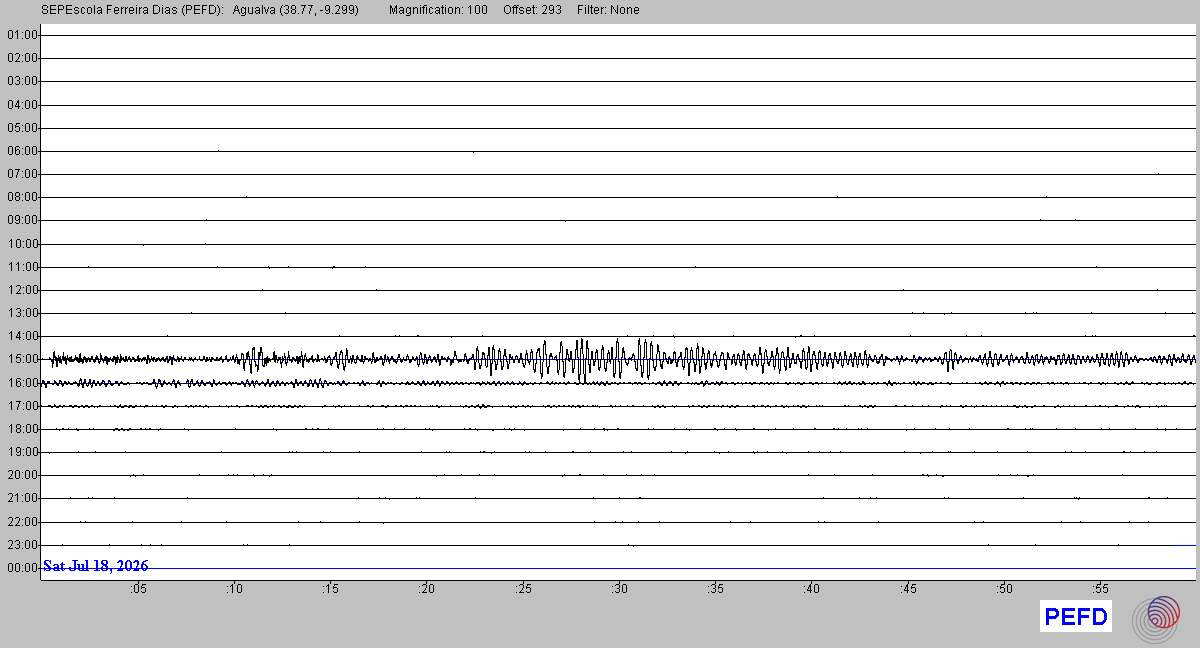Viewport: 1200px width, 648px height.
Task: Click the 14:00 hour label
Action: pos(22,336)
